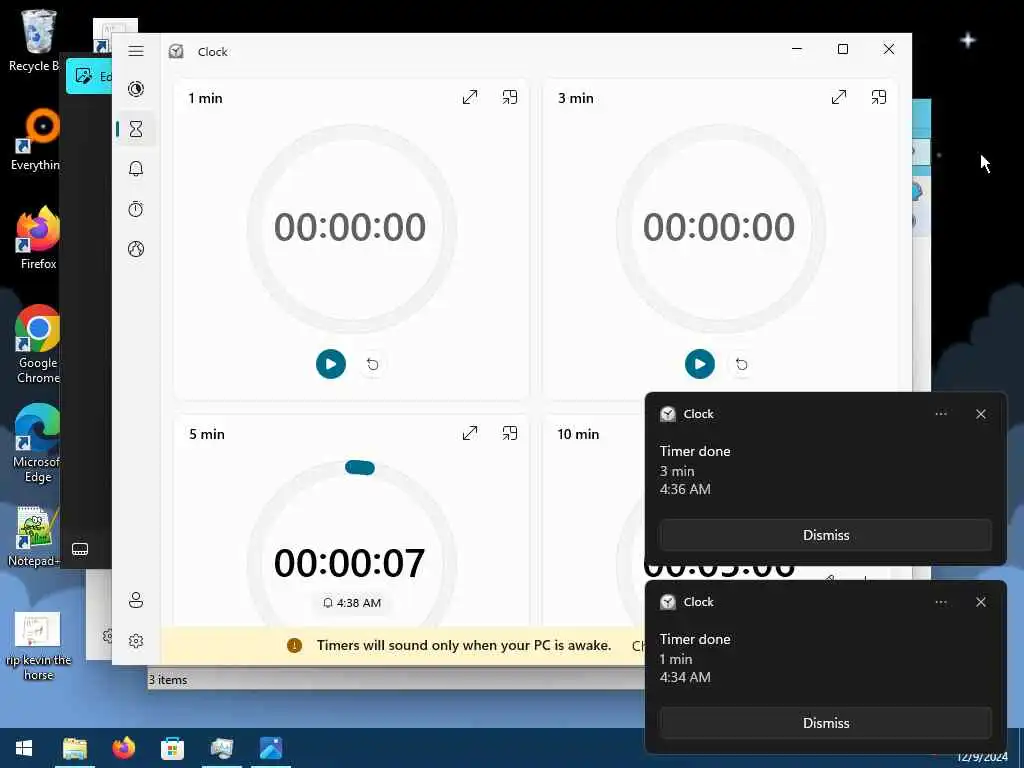Click the keyboard icon in dark background window

80,549
